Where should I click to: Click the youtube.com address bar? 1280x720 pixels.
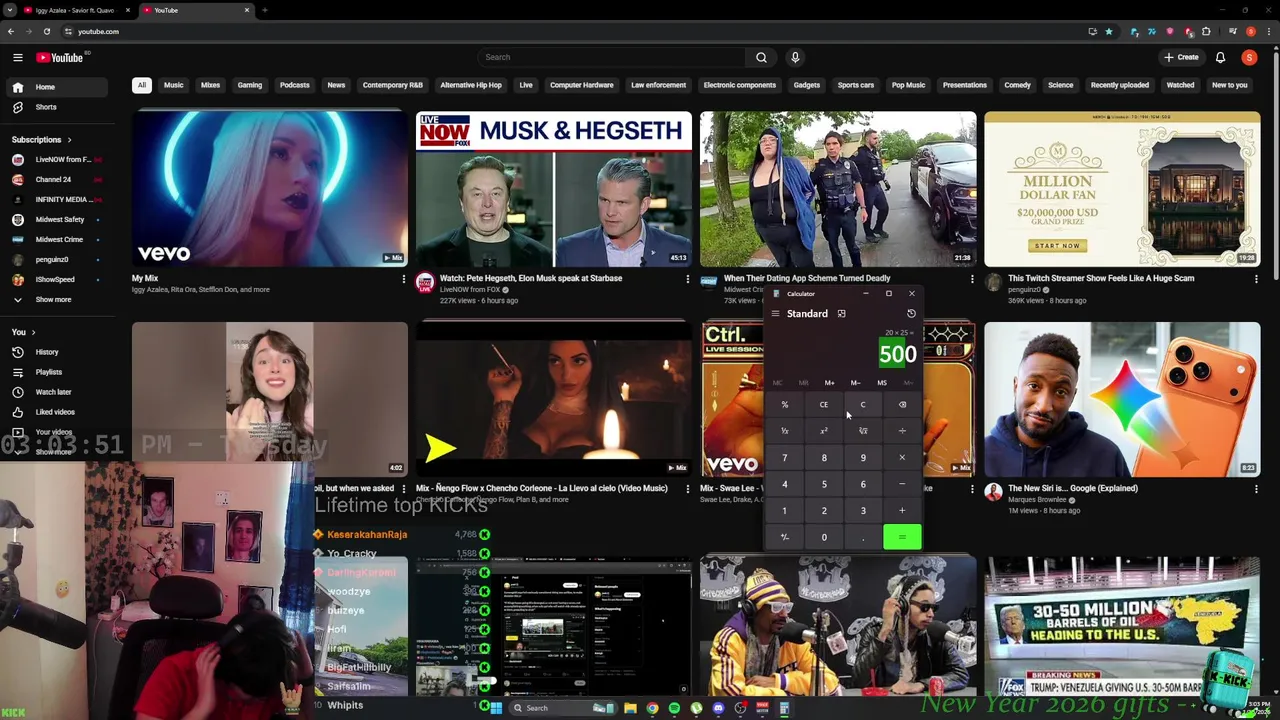click(x=560, y=31)
